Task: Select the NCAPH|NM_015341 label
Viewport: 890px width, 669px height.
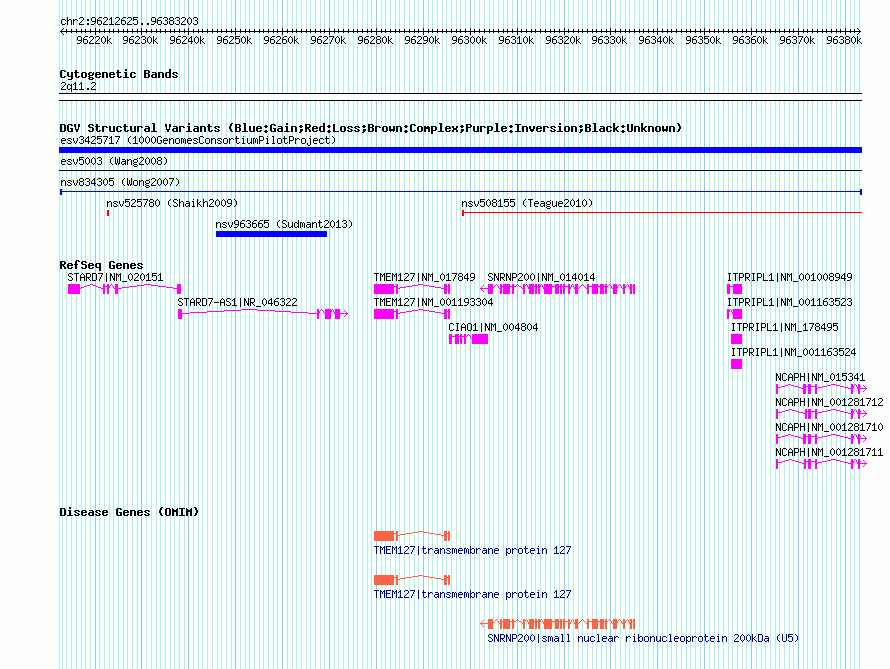Action: pos(820,377)
